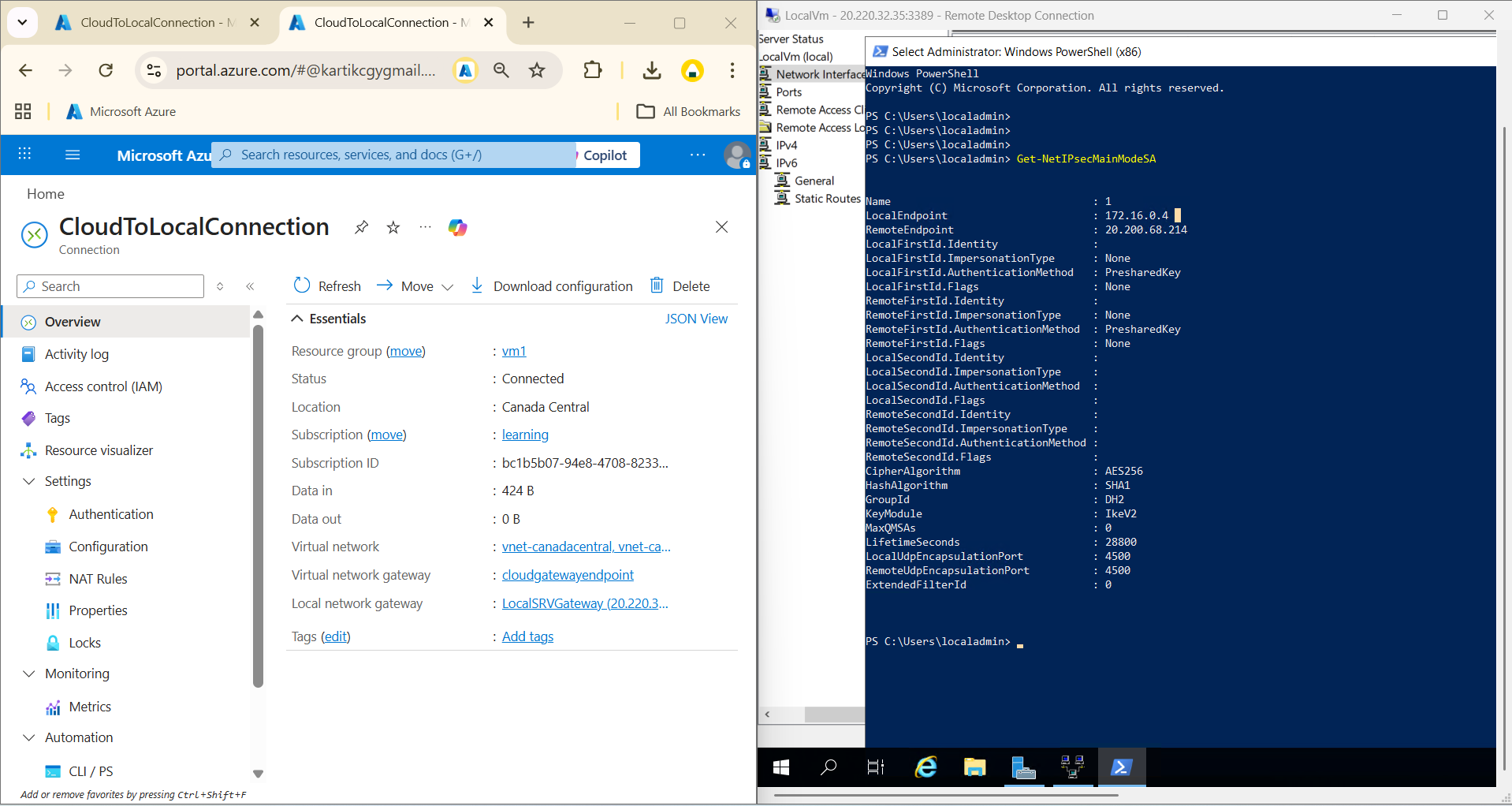Open Resource visualizer
The width and height of the screenshot is (1512, 806).
pyautogui.click(x=99, y=450)
